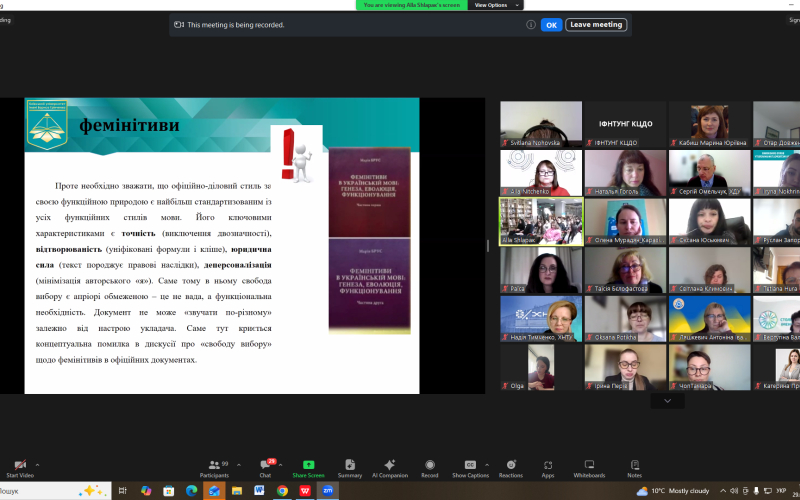Click the green Share Screen button
800x500 pixels.
click(x=308, y=468)
